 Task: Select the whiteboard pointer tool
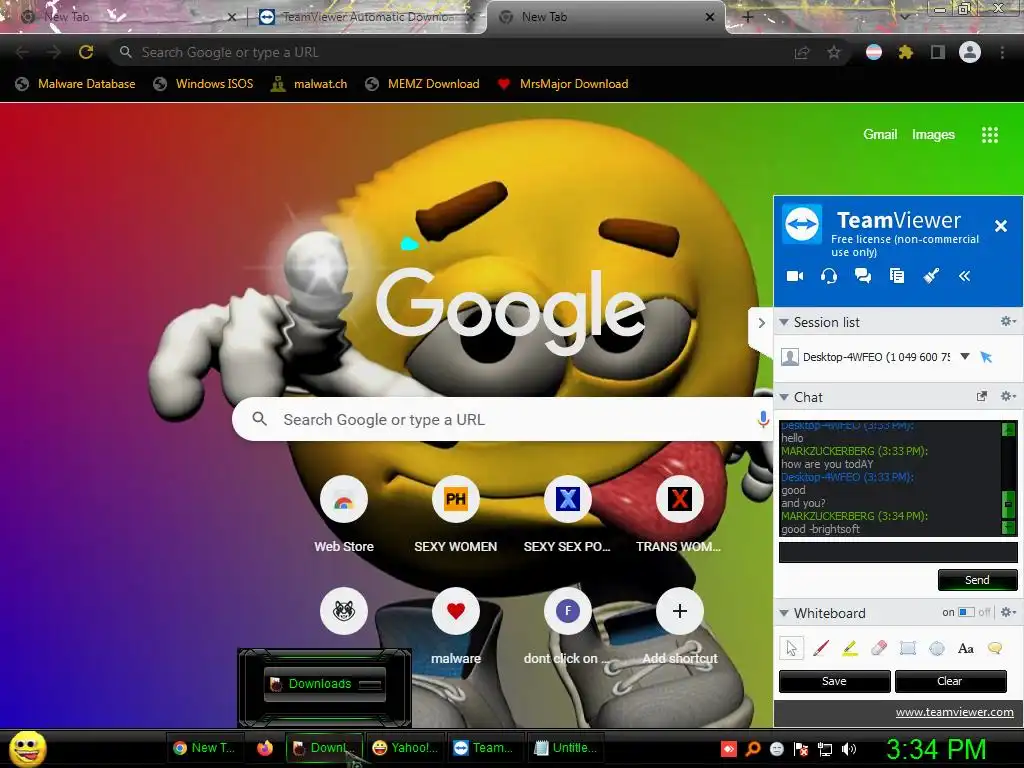pos(792,648)
